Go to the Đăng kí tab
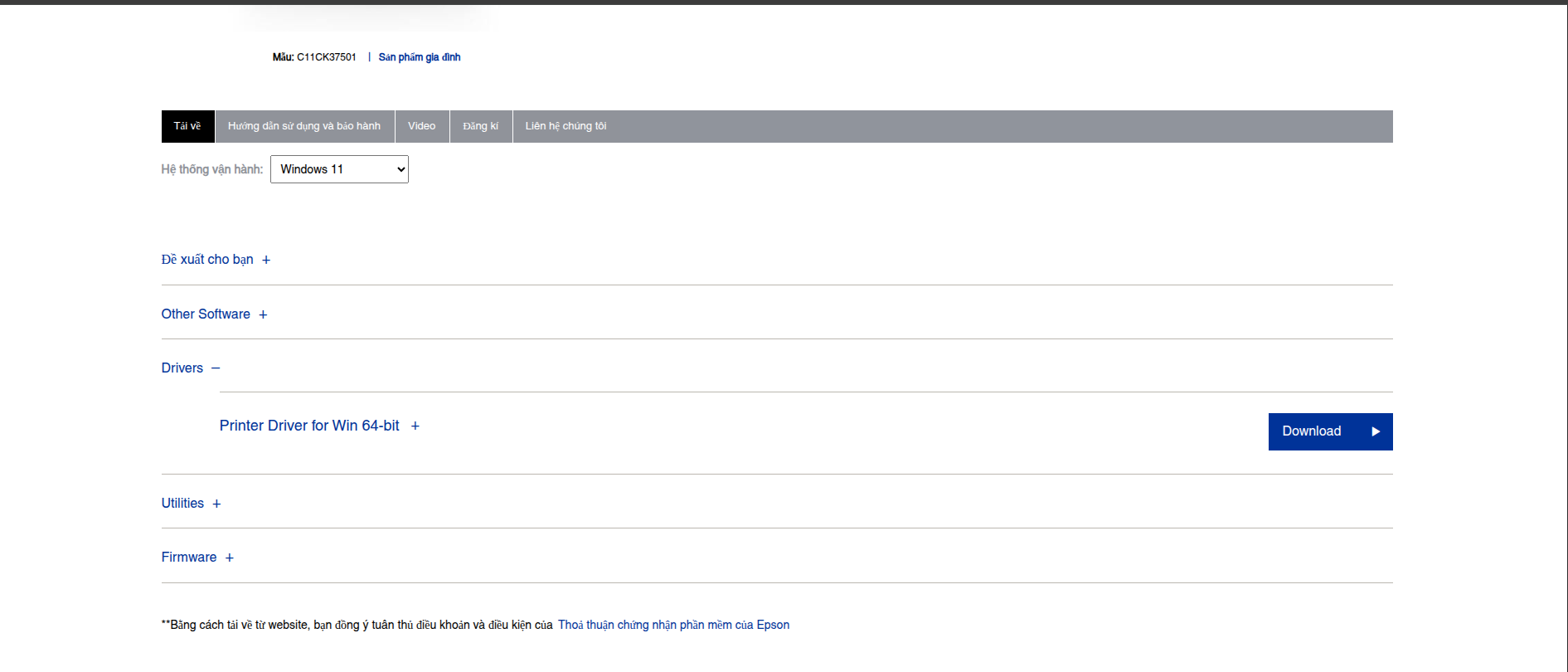Image resolution: width=1568 pixels, height=672 pixels. [481, 126]
